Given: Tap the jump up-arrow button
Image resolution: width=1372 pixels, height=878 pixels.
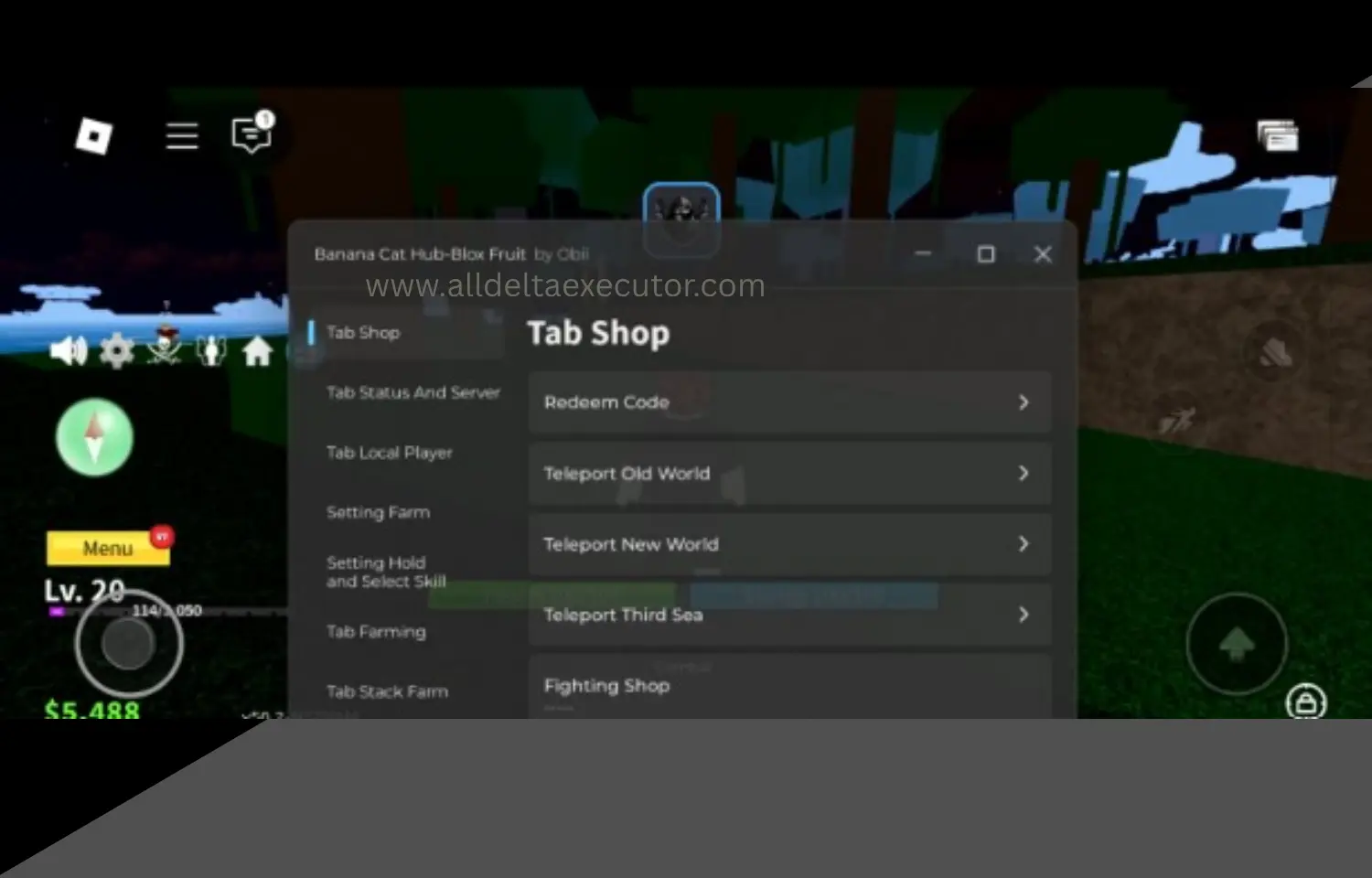Looking at the screenshot, I should [x=1237, y=644].
